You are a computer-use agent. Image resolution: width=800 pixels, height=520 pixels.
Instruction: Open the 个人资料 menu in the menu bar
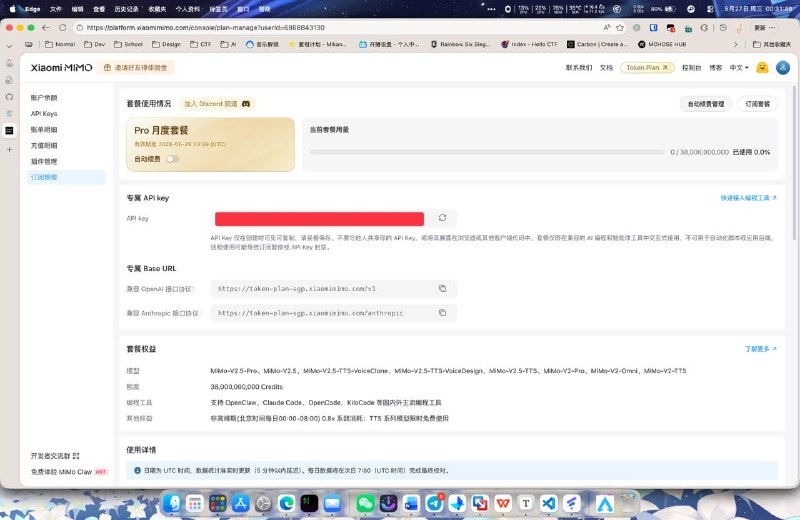tap(188, 9)
